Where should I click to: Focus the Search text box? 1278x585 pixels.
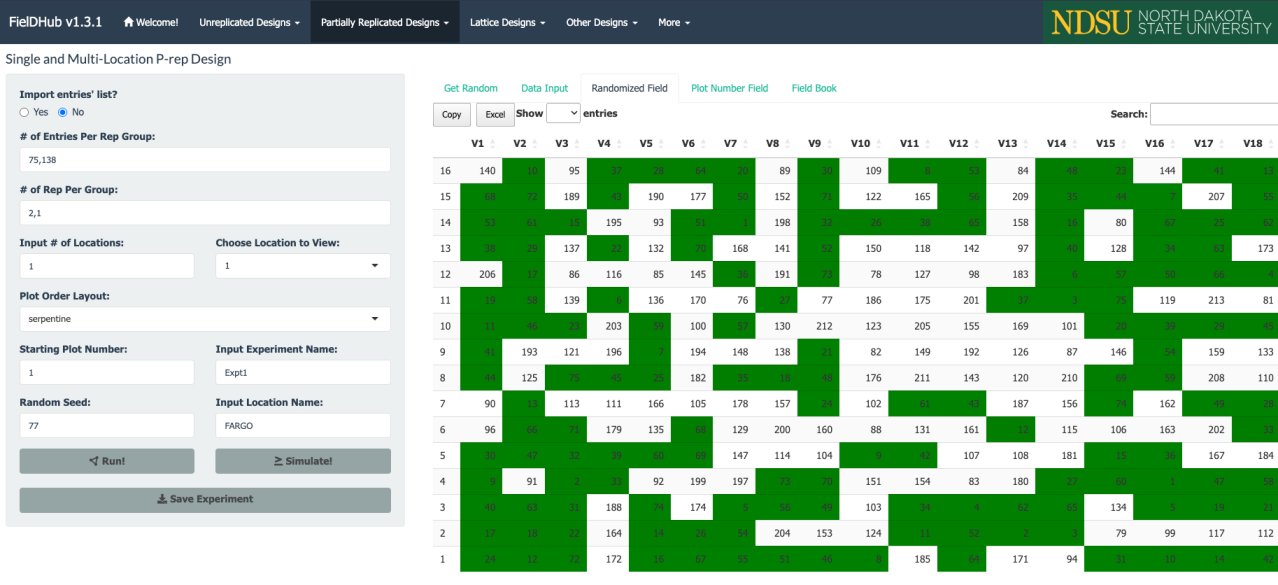(x=1213, y=114)
